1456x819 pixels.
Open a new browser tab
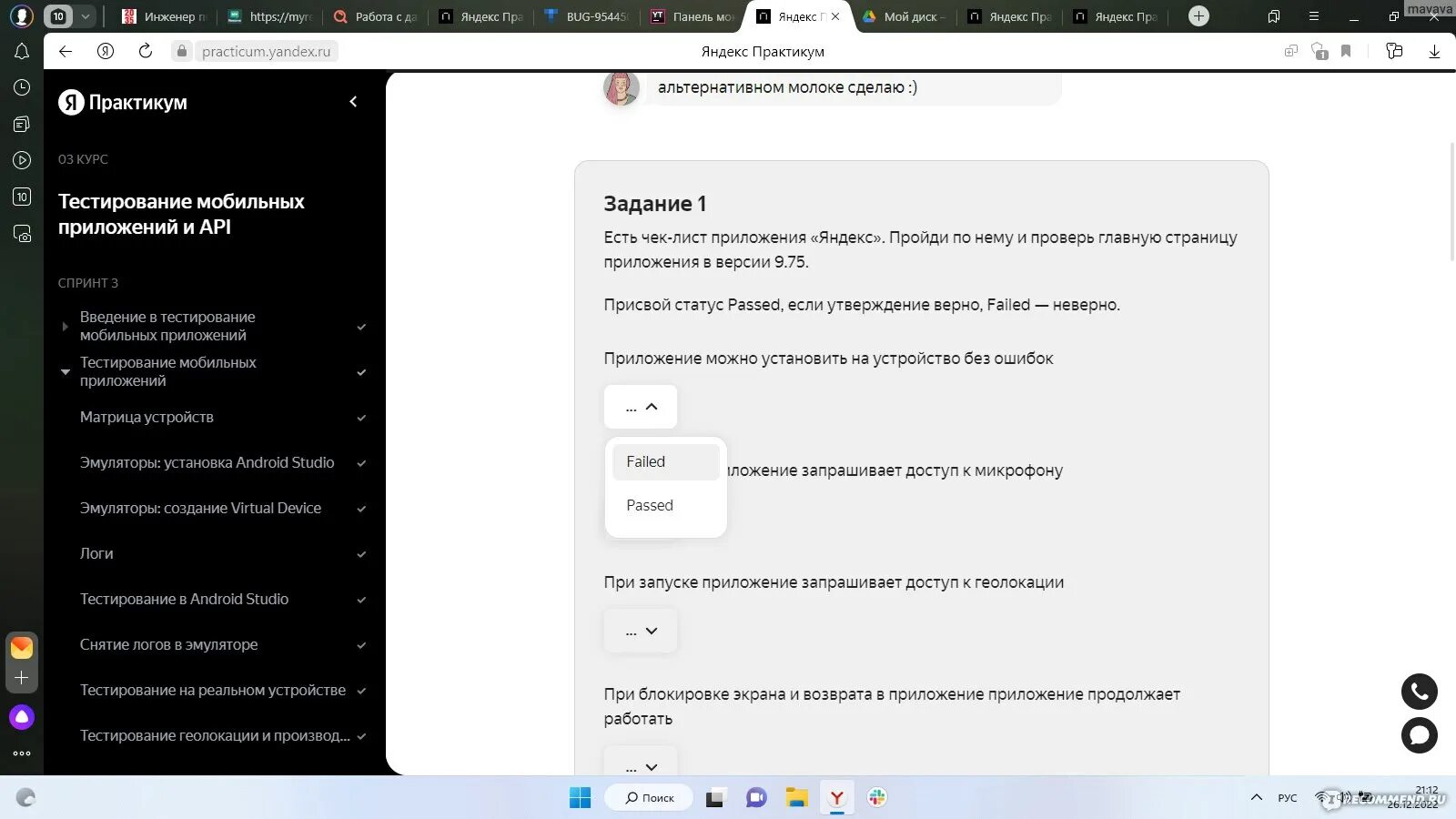pos(1199,16)
